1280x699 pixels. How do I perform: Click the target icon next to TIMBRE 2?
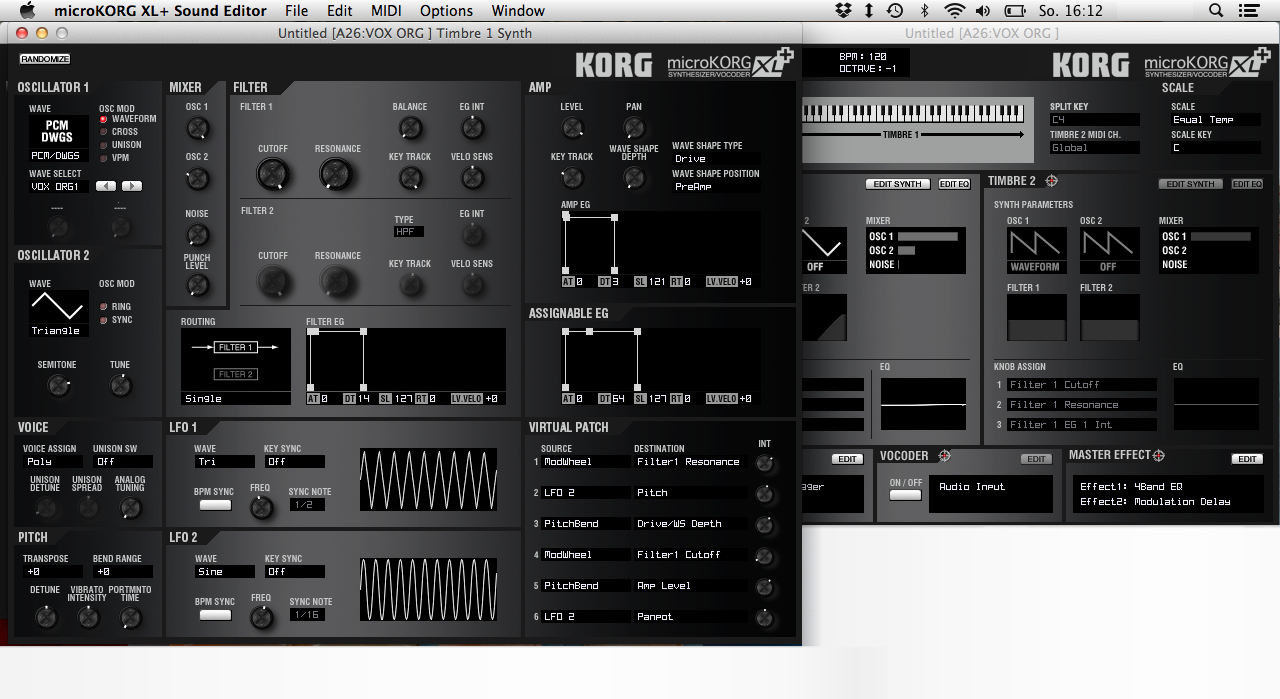pos(1051,181)
